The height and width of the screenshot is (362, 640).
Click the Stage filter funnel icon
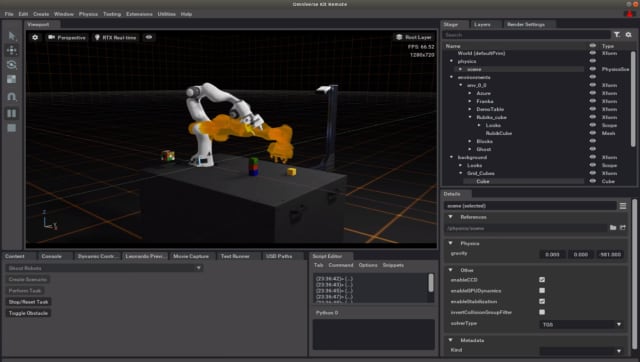point(617,35)
